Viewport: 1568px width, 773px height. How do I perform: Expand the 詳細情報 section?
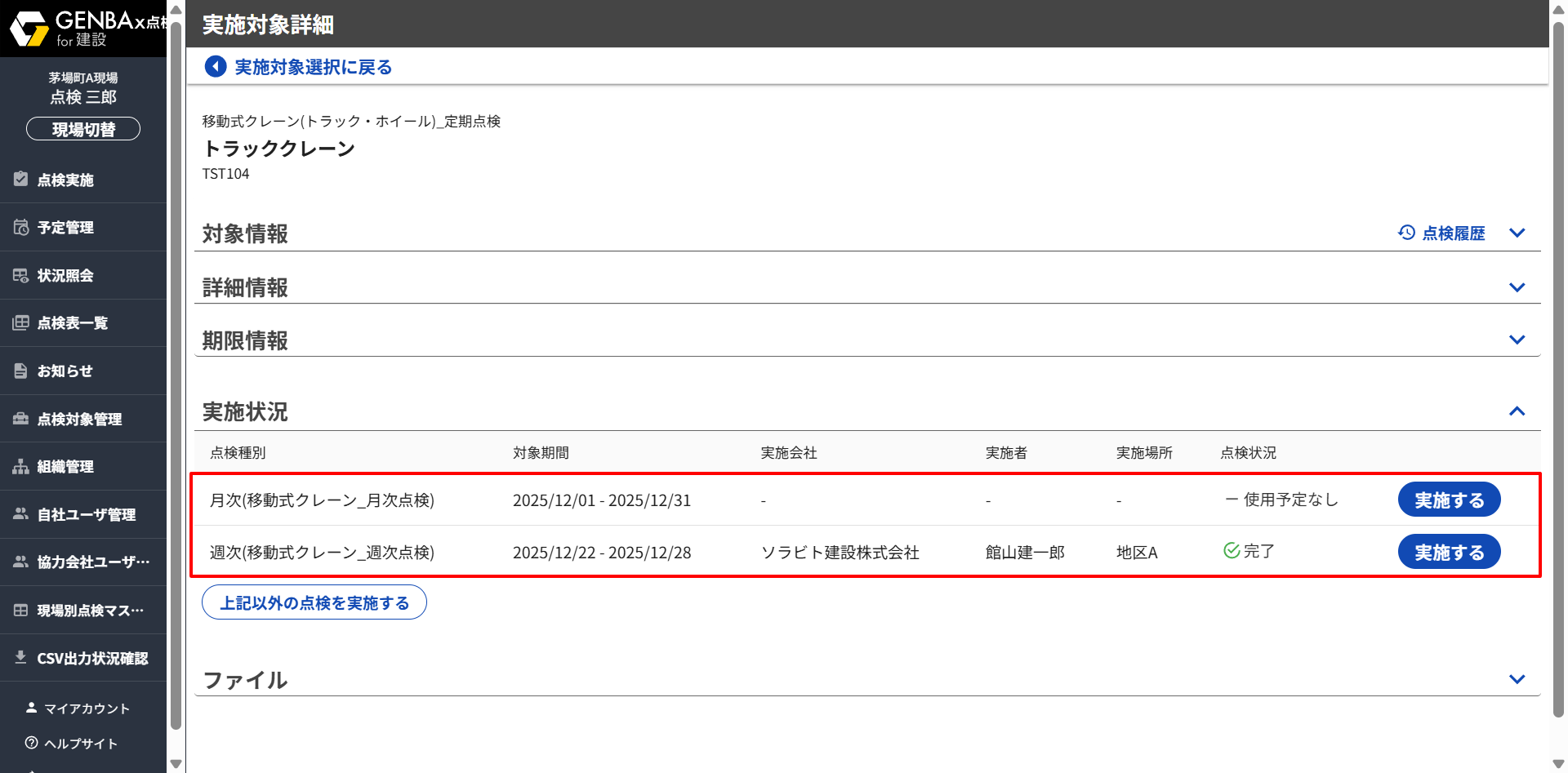click(x=1517, y=287)
